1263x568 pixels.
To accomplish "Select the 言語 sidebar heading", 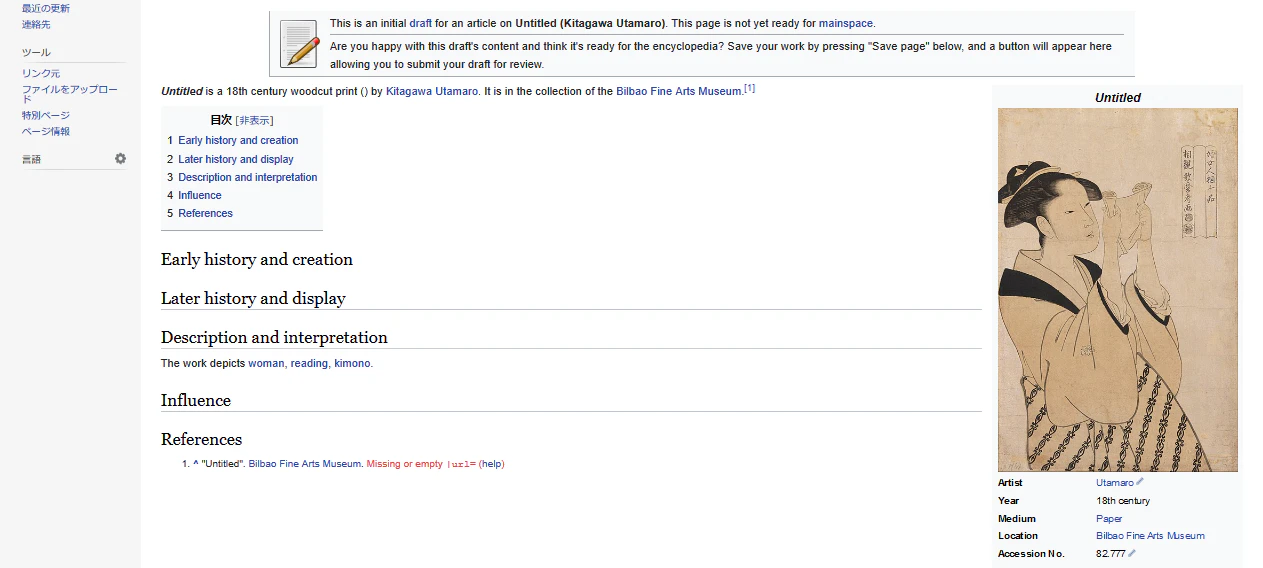I will 31,159.
